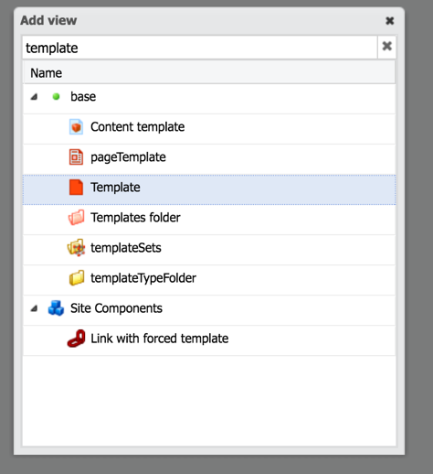The width and height of the screenshot is (433, 474).
Task: Focus the search box containing template
Action: [200, 48]
